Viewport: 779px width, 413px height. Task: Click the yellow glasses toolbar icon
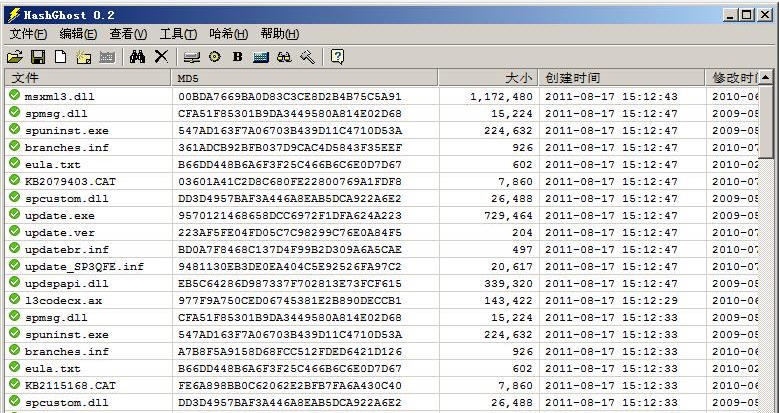pyautogui.click(x=284, y=57)
